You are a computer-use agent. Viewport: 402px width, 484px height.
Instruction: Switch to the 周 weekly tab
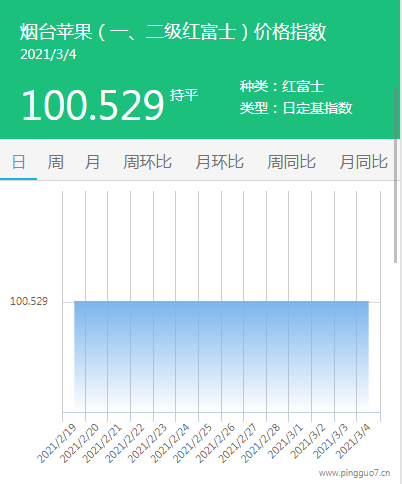[x=55, y=162]
